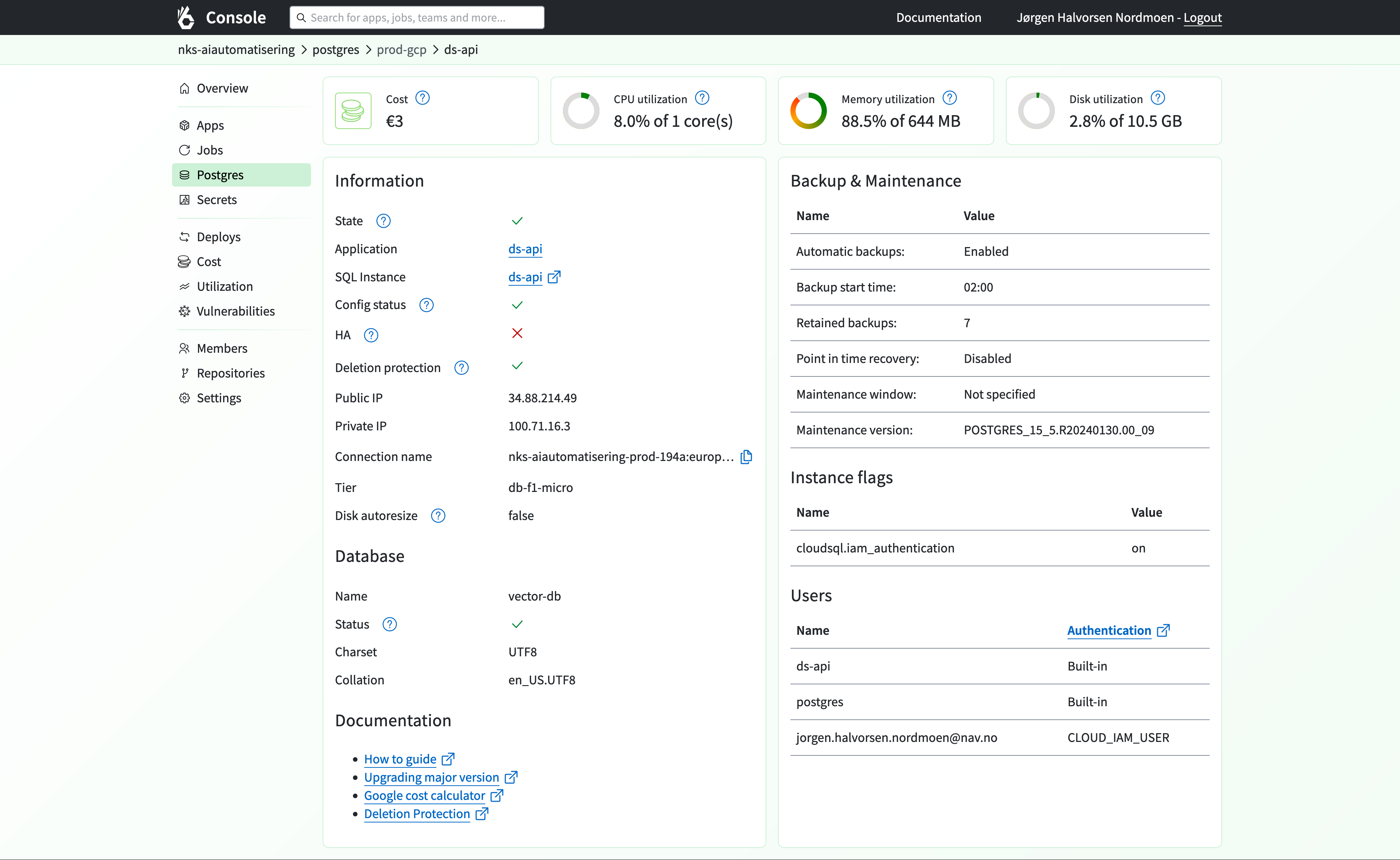The image size is (1400, 860).
Task: Open external link icon beside SQL Instance
Action: tap(554, 277)
